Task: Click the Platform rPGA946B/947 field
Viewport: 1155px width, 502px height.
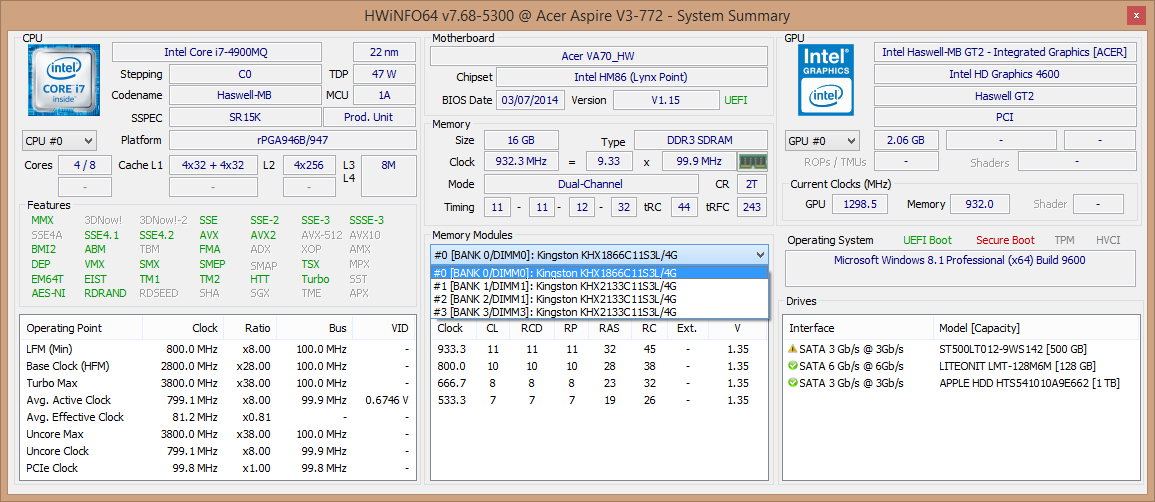Action: coord(293,141)
